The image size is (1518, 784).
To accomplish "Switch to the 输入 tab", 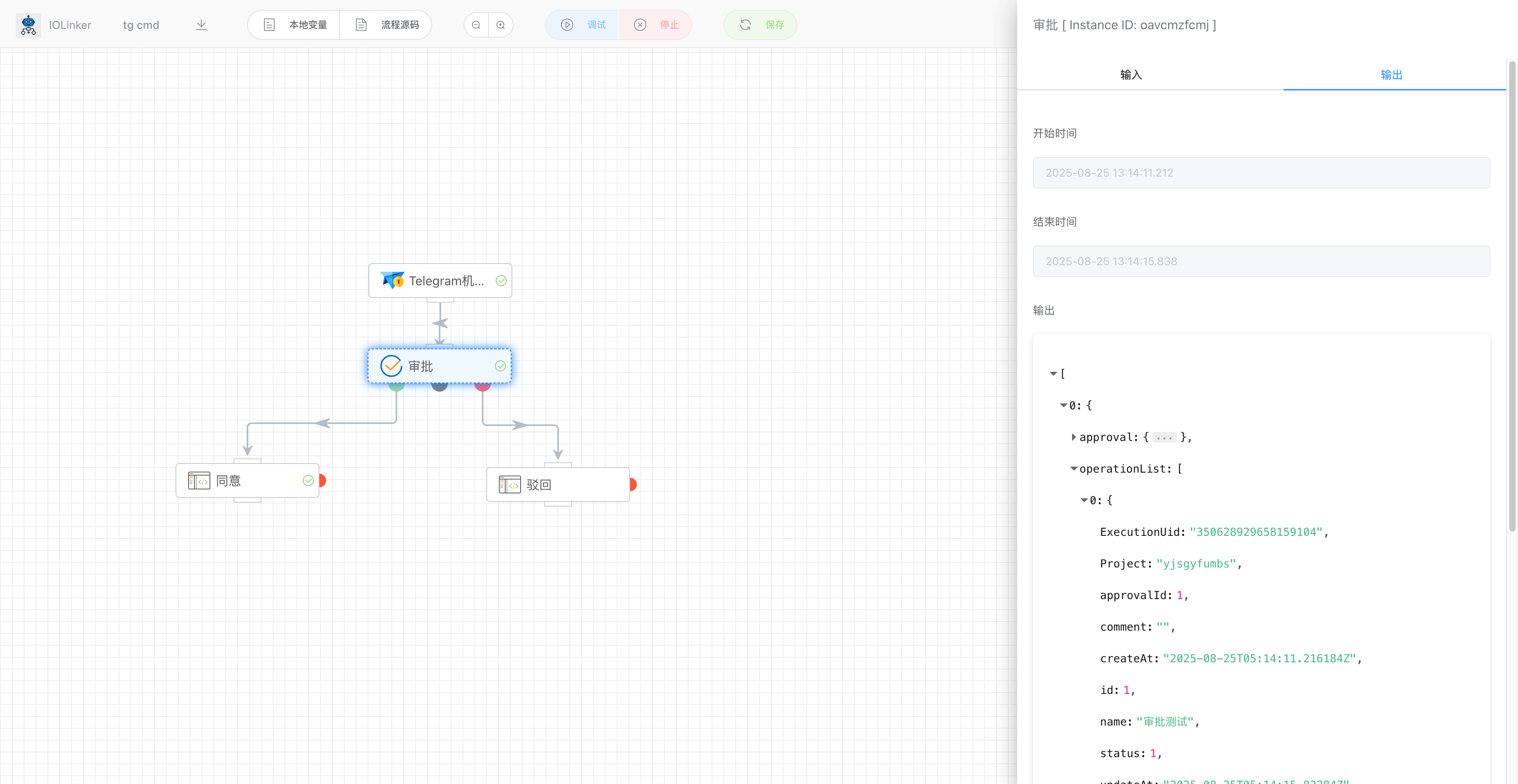I will pyautogui.click(x=1130, y=75).
